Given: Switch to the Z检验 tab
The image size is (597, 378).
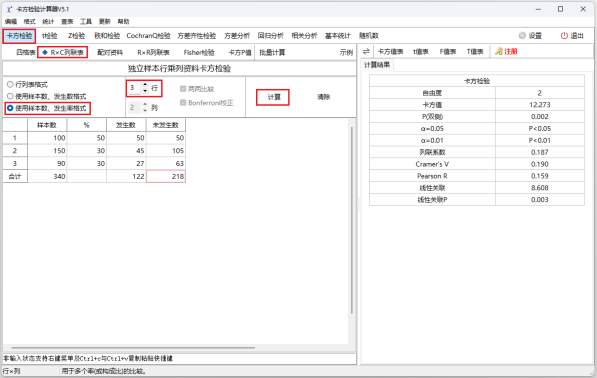Looking at the screenshot, I should (77, 36).
